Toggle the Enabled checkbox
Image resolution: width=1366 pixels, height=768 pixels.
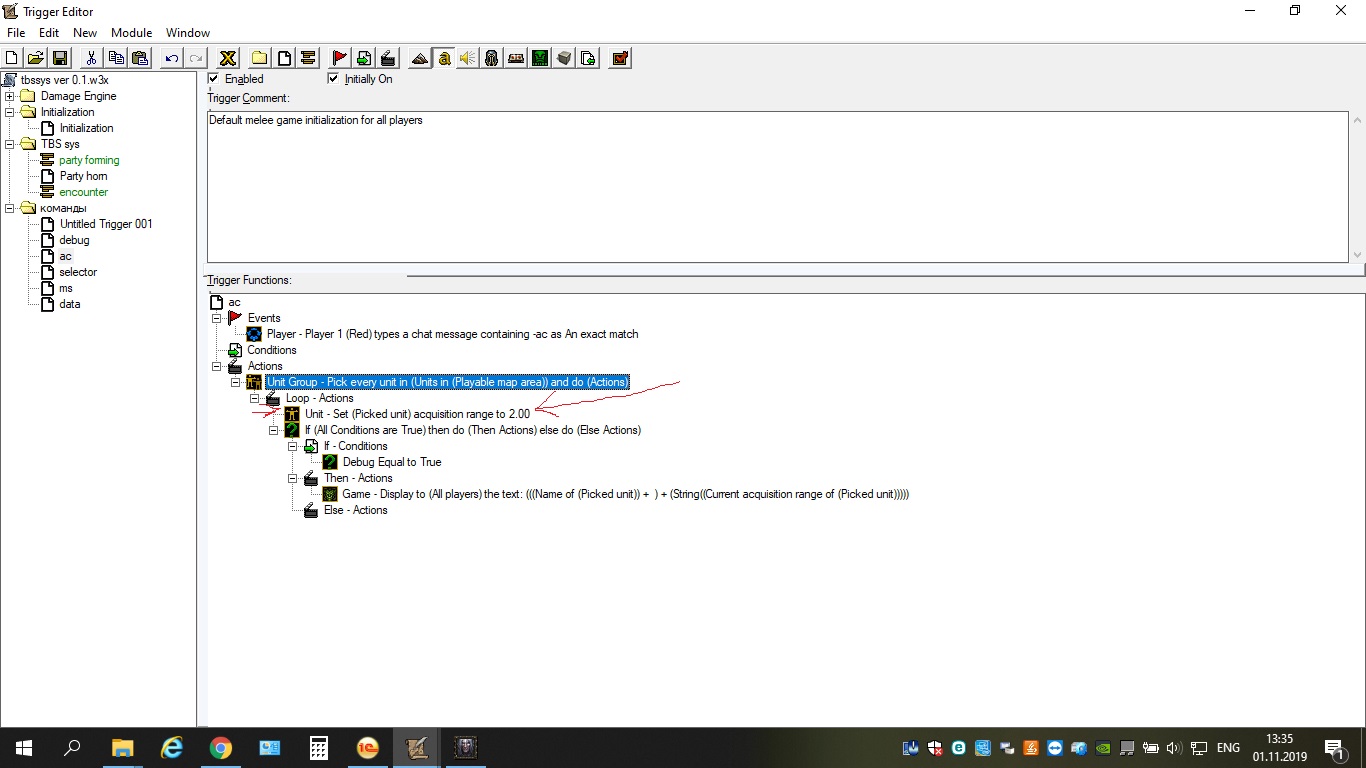point(213,78)
